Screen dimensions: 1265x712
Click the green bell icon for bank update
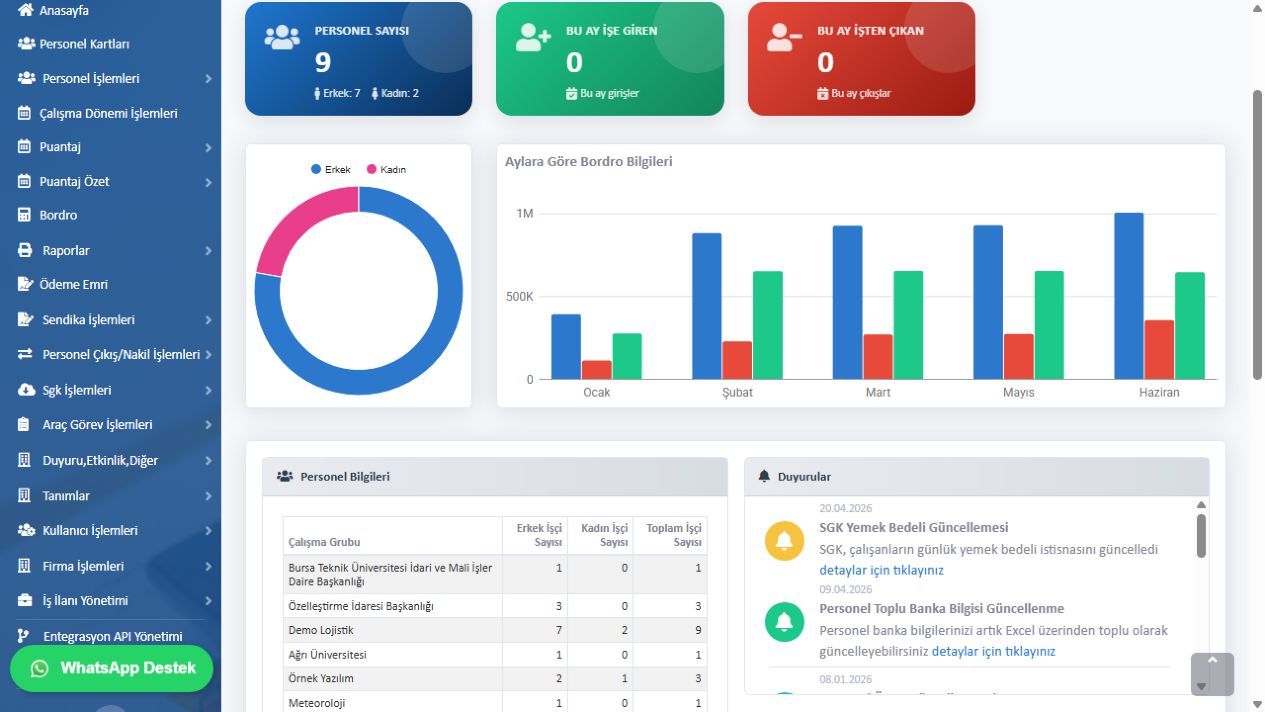784,621
